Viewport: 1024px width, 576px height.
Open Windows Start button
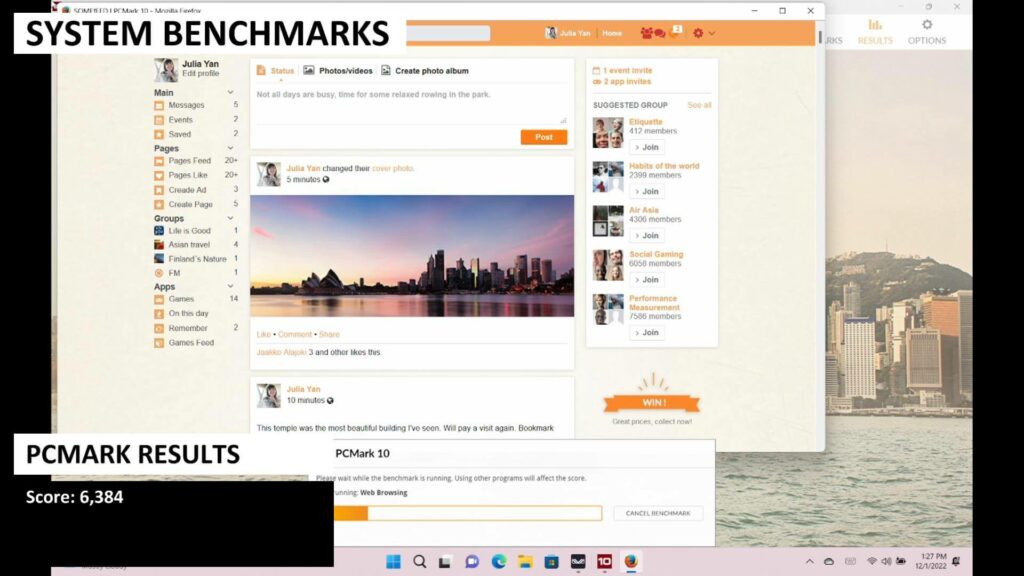pos(393,561)
